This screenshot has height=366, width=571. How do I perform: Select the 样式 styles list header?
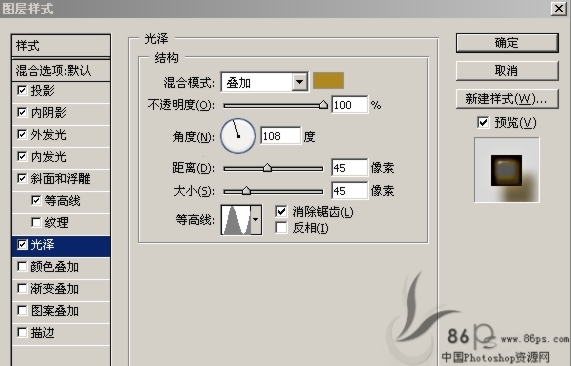[61, 46]
